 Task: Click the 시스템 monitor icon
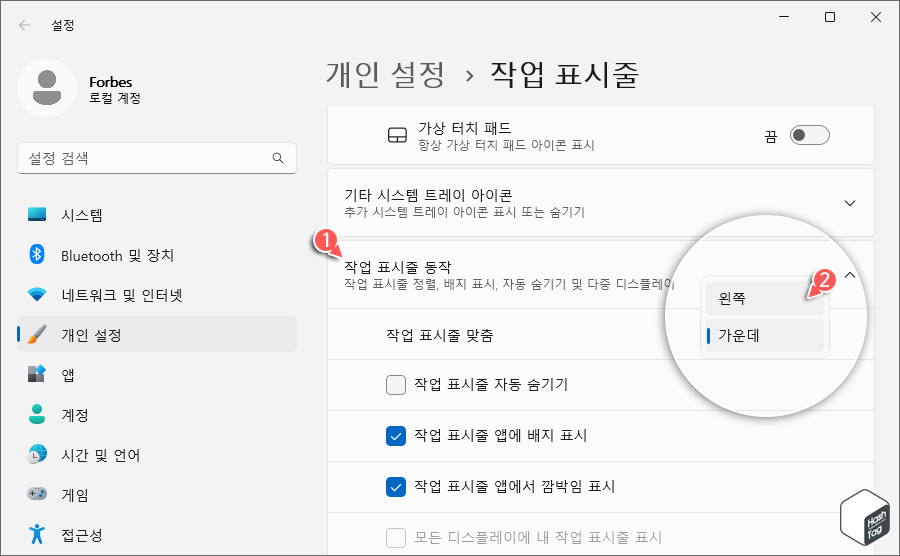coord(37,215)
